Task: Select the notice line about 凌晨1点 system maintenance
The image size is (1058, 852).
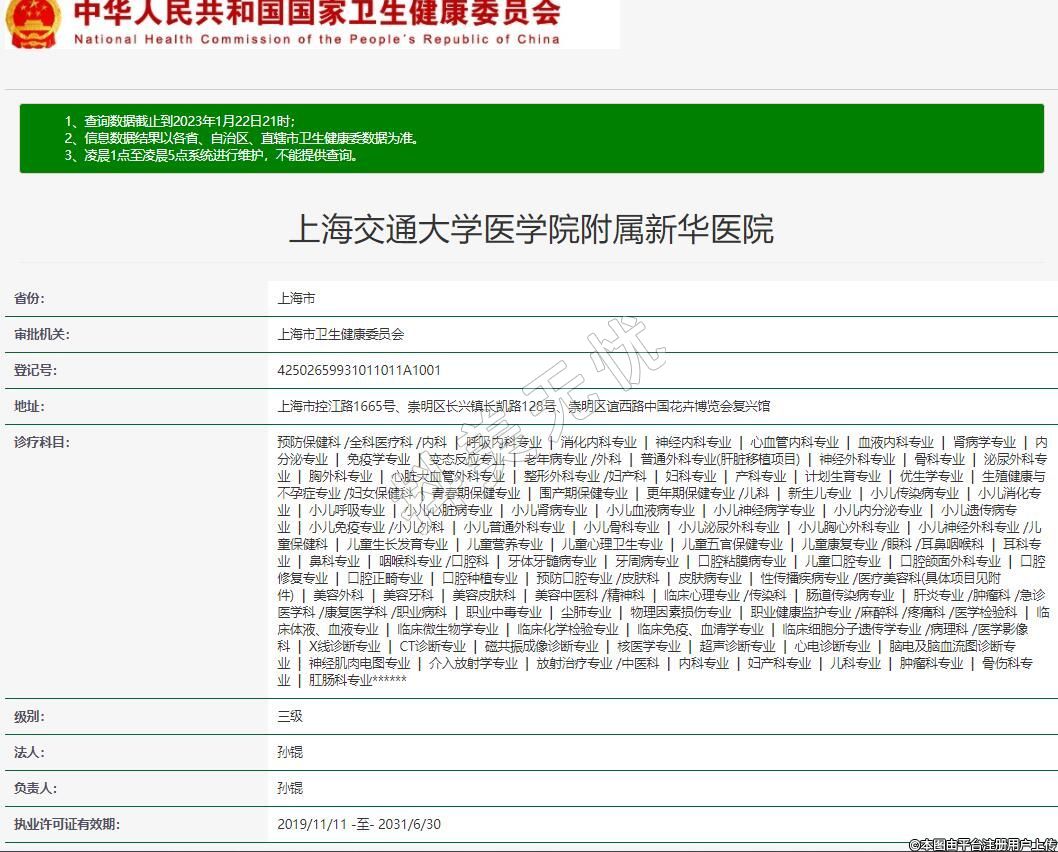Action: 211,155
